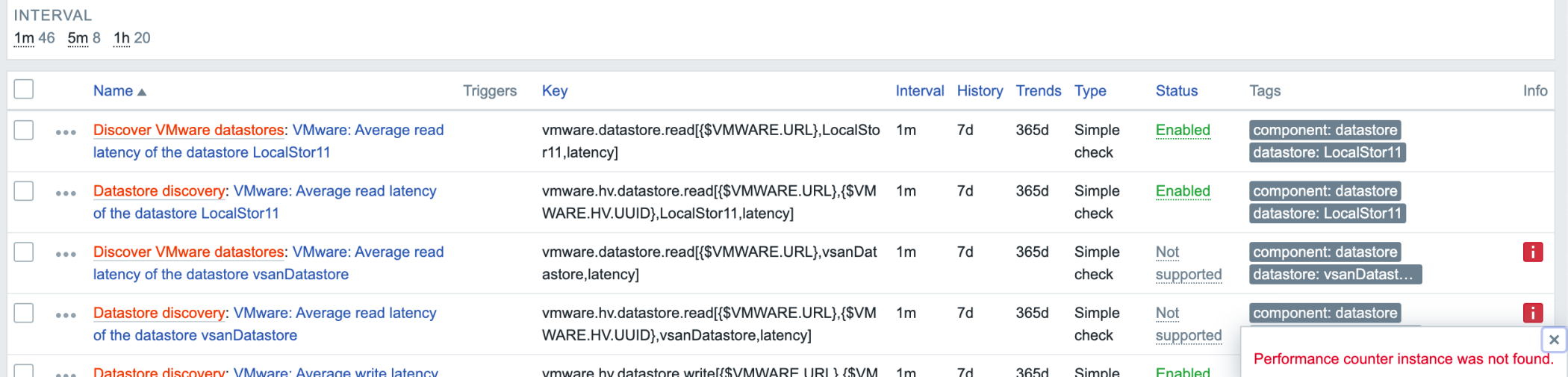The height and width of the screenshot is (377, 1568).
Task: Filter by 1h interval
Action: (121, 38)
